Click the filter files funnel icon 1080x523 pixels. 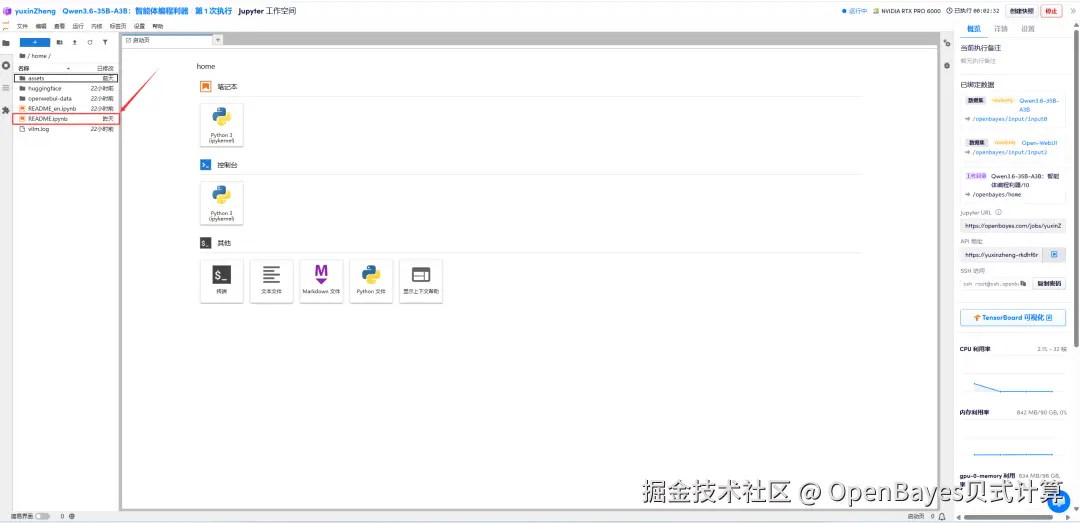pyautogui.click(x=105, y=42)
